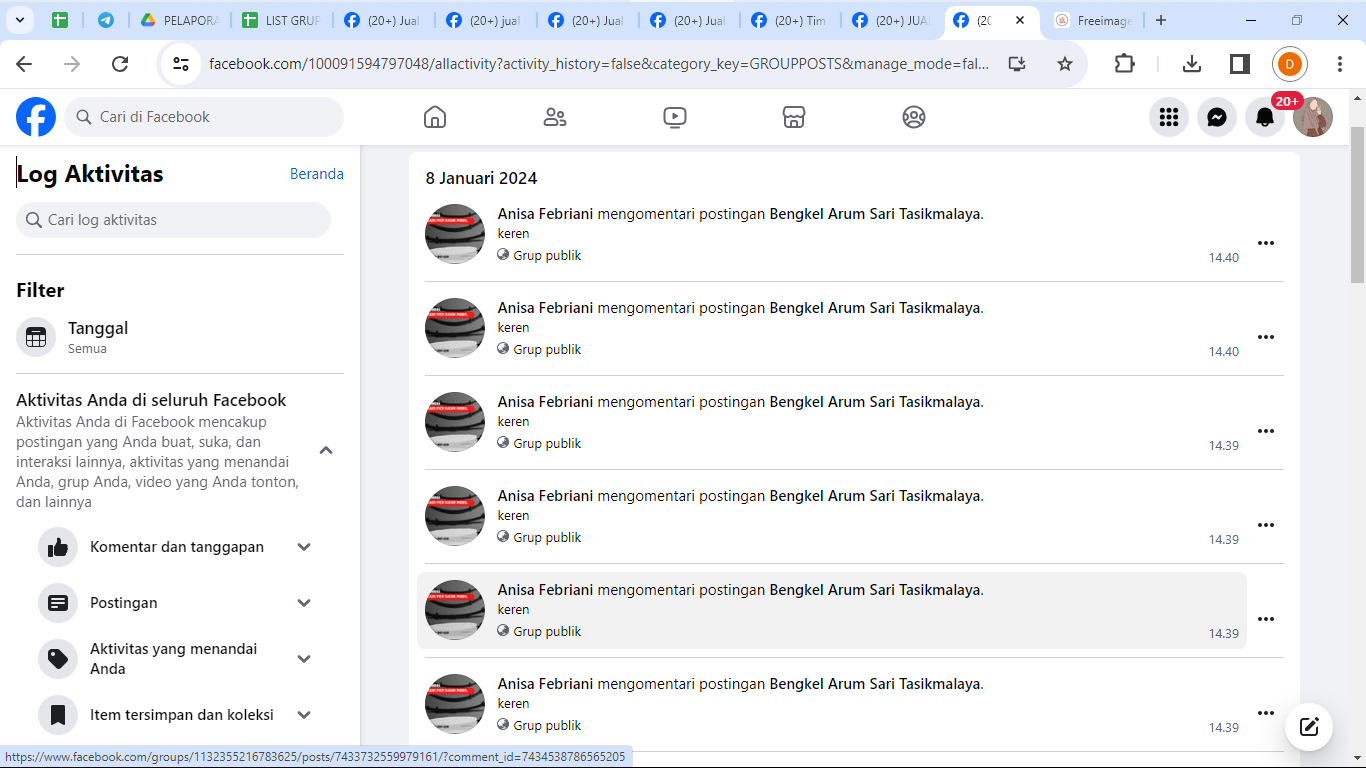Open the Tanggal date filter

(180, 337)
